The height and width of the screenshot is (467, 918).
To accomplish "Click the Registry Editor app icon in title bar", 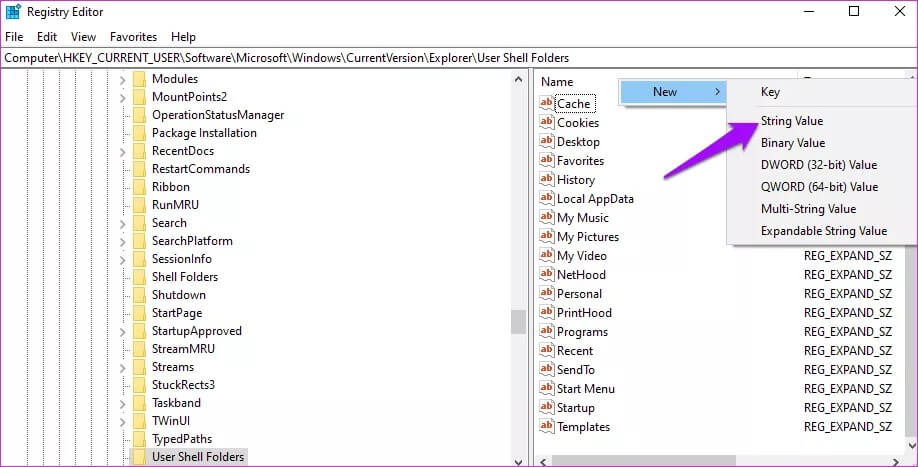I will click(12, 12).
